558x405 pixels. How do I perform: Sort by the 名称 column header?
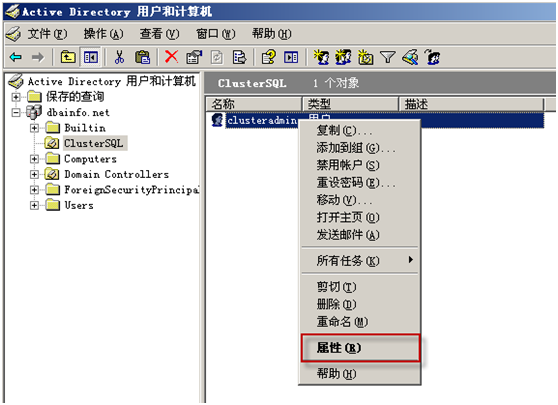pos(253,104)
